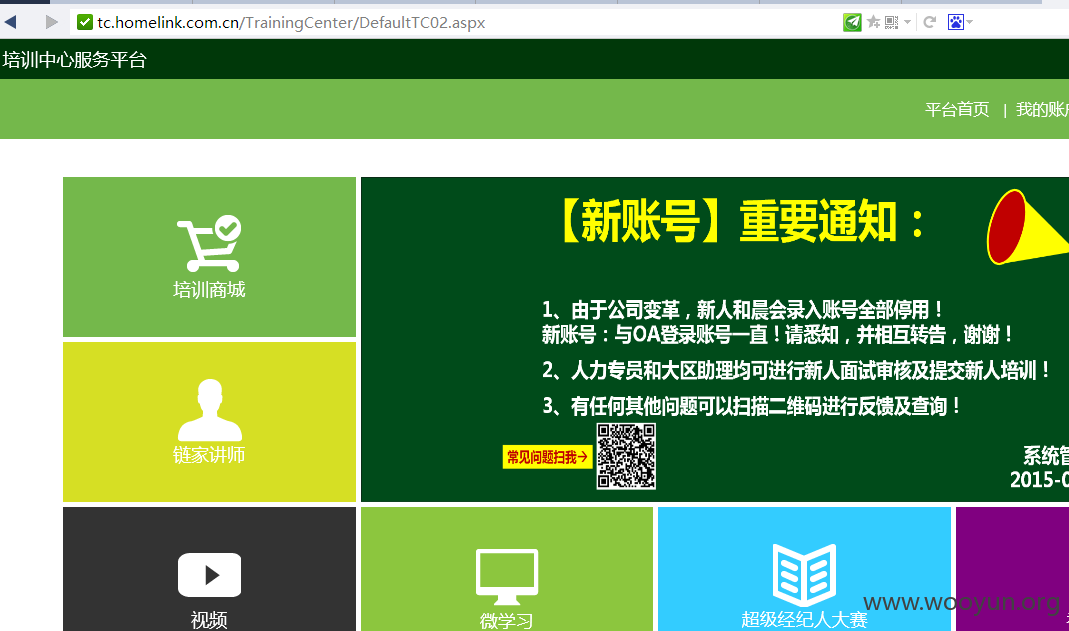Click the play icon in 视频 tile
This screenshot has width=1069, height=631.
tap(209, 575)
